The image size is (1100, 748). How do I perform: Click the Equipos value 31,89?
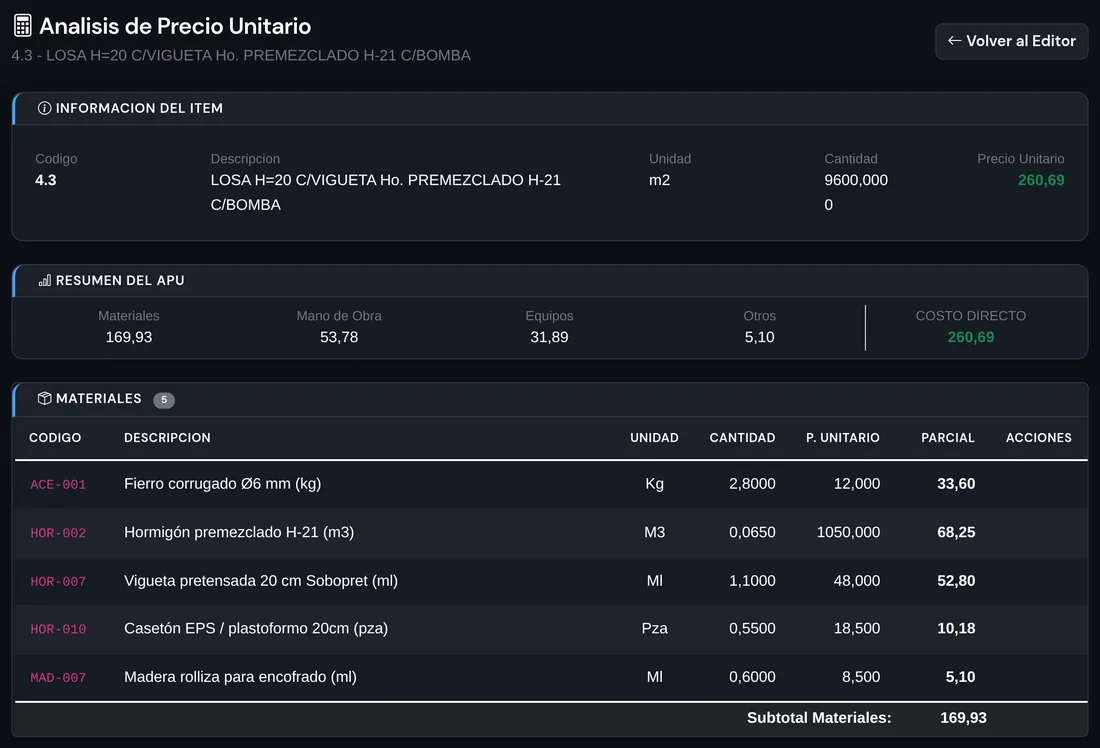pyautogui.click(x=549, y=337)
